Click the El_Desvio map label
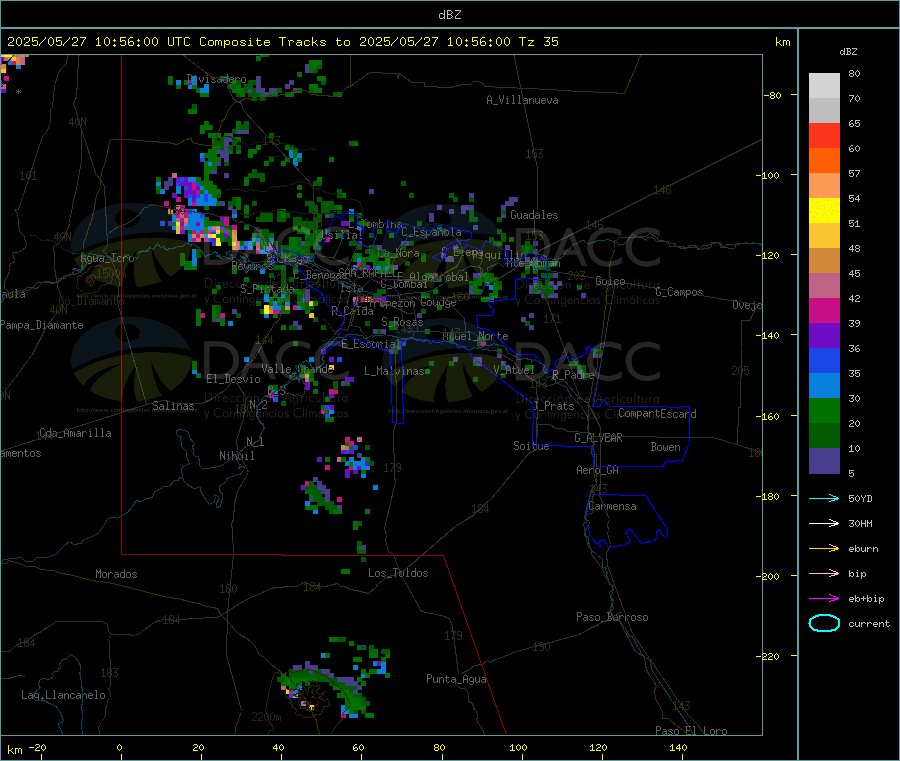 pos(234,379)
